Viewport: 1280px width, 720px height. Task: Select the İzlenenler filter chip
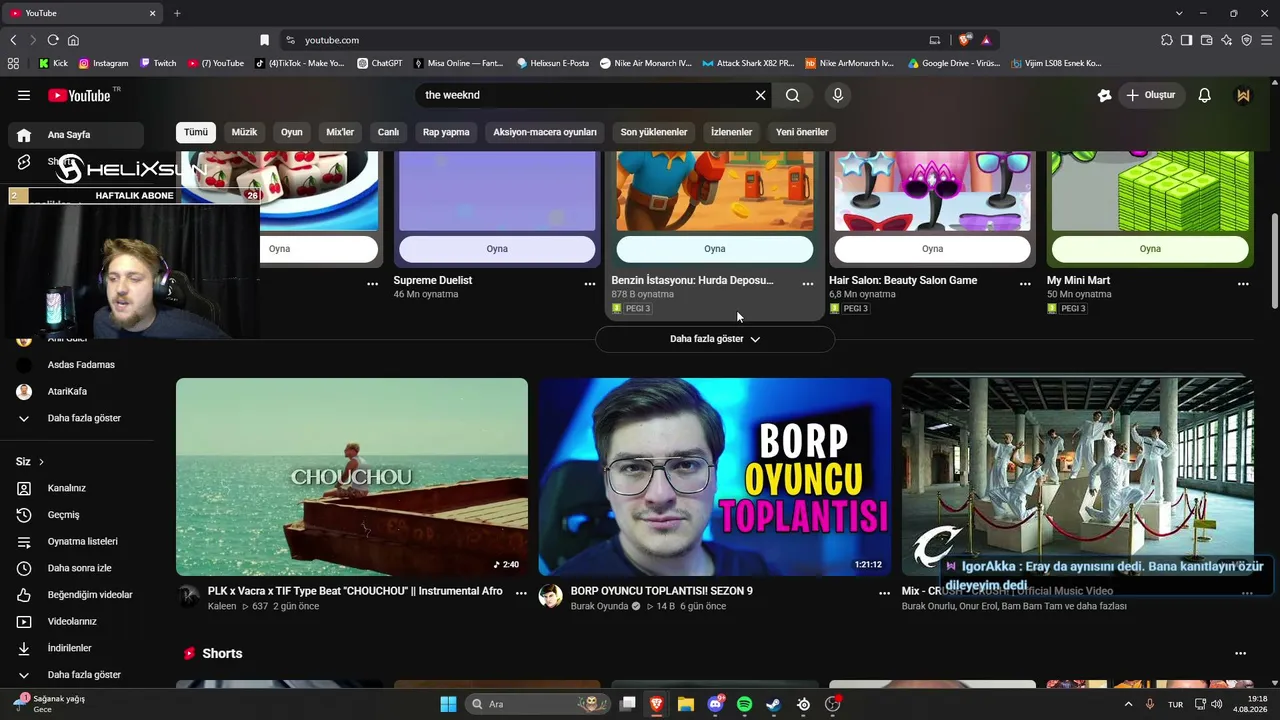(731, 132)
